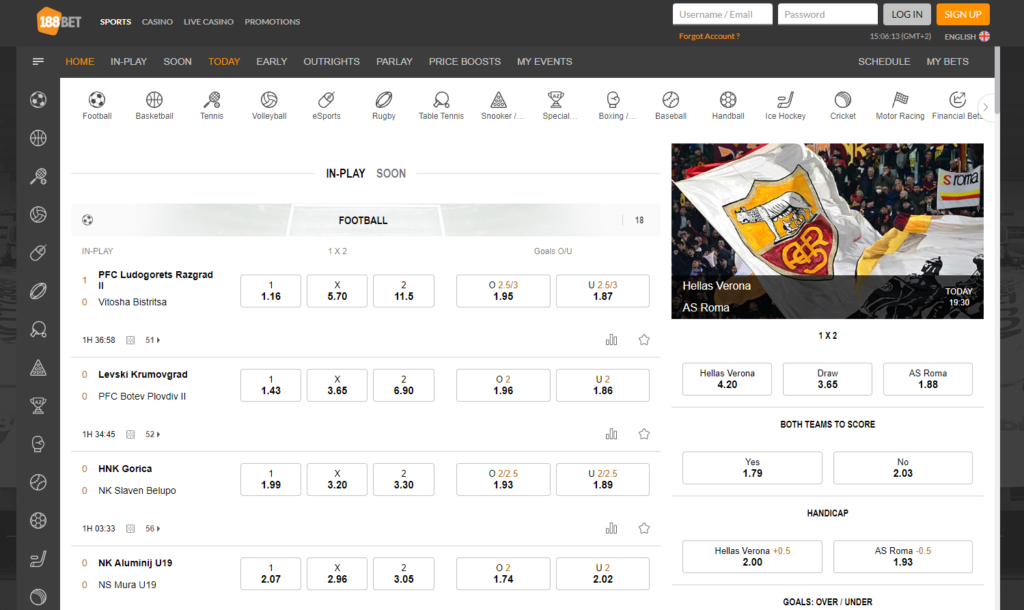Click the Sign Up button

(962, 14)
